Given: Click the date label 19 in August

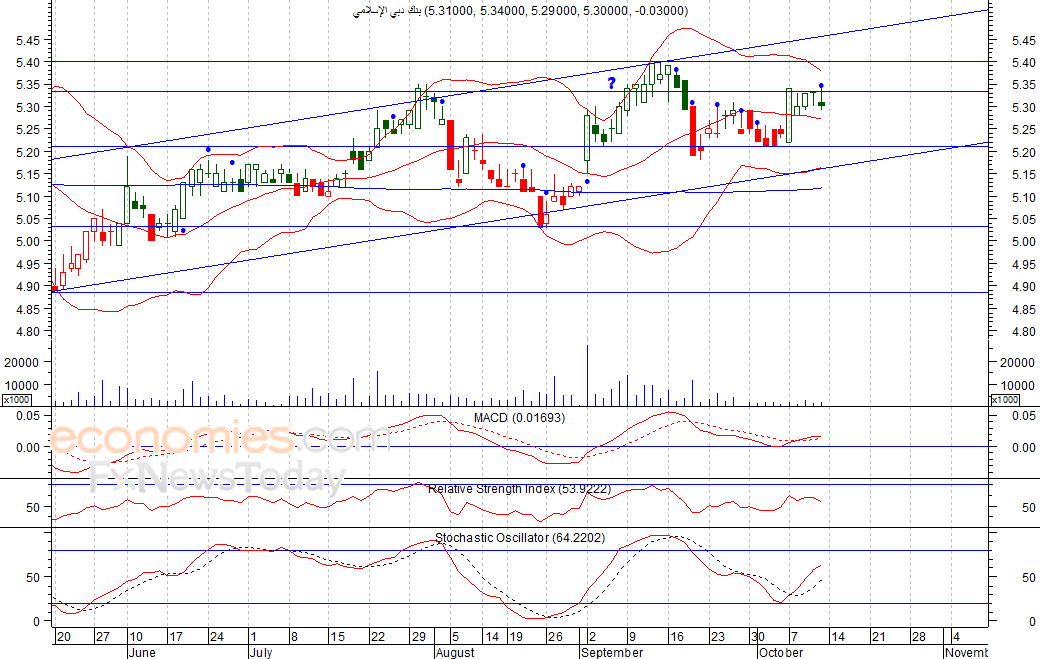Looking at the screenshot, I should pyautogui.click(x=515, y=637).
